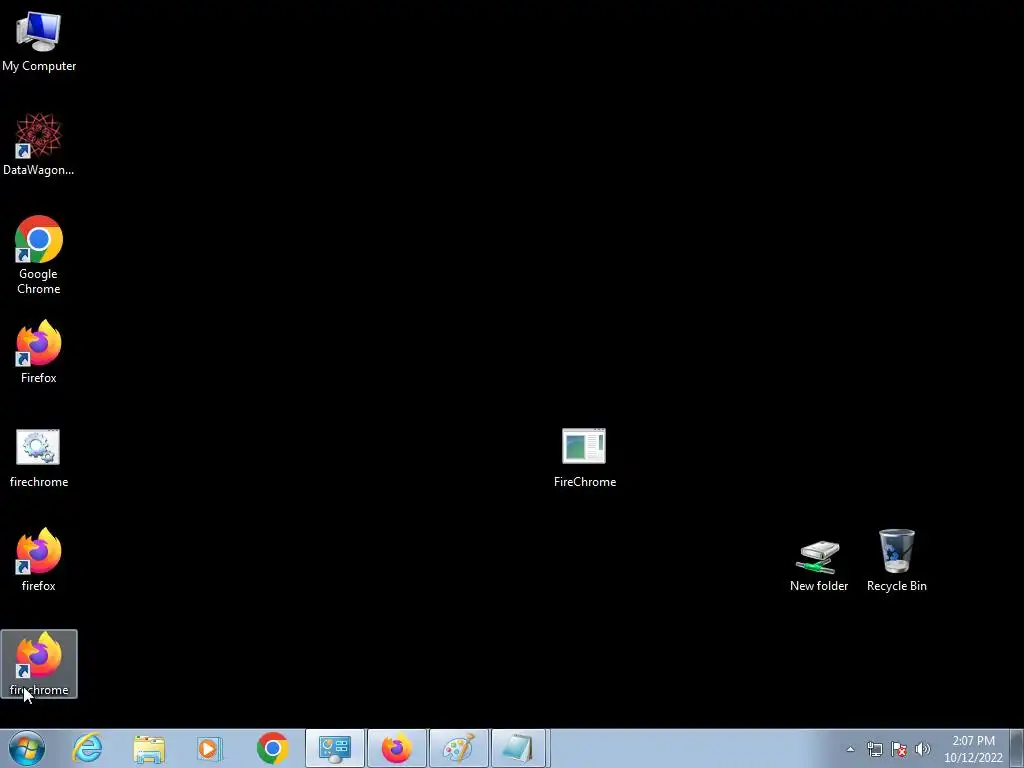This screenshot has width=1024, height=768.
Task: Show hidden system tray icons
Action: [x=850, y=749]
